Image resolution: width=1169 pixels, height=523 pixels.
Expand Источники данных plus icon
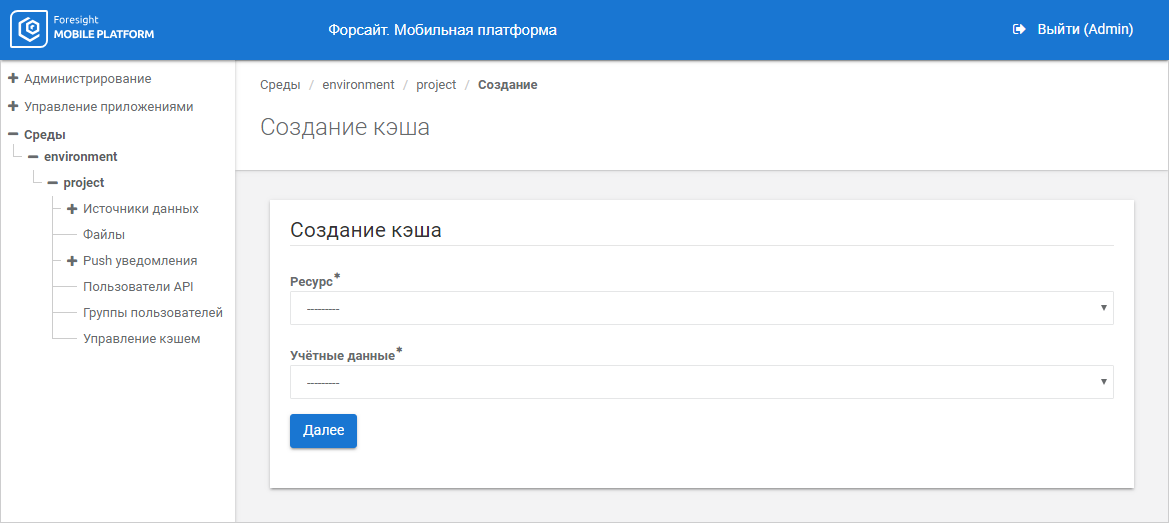pyautogui.click(x=72, y=209)
